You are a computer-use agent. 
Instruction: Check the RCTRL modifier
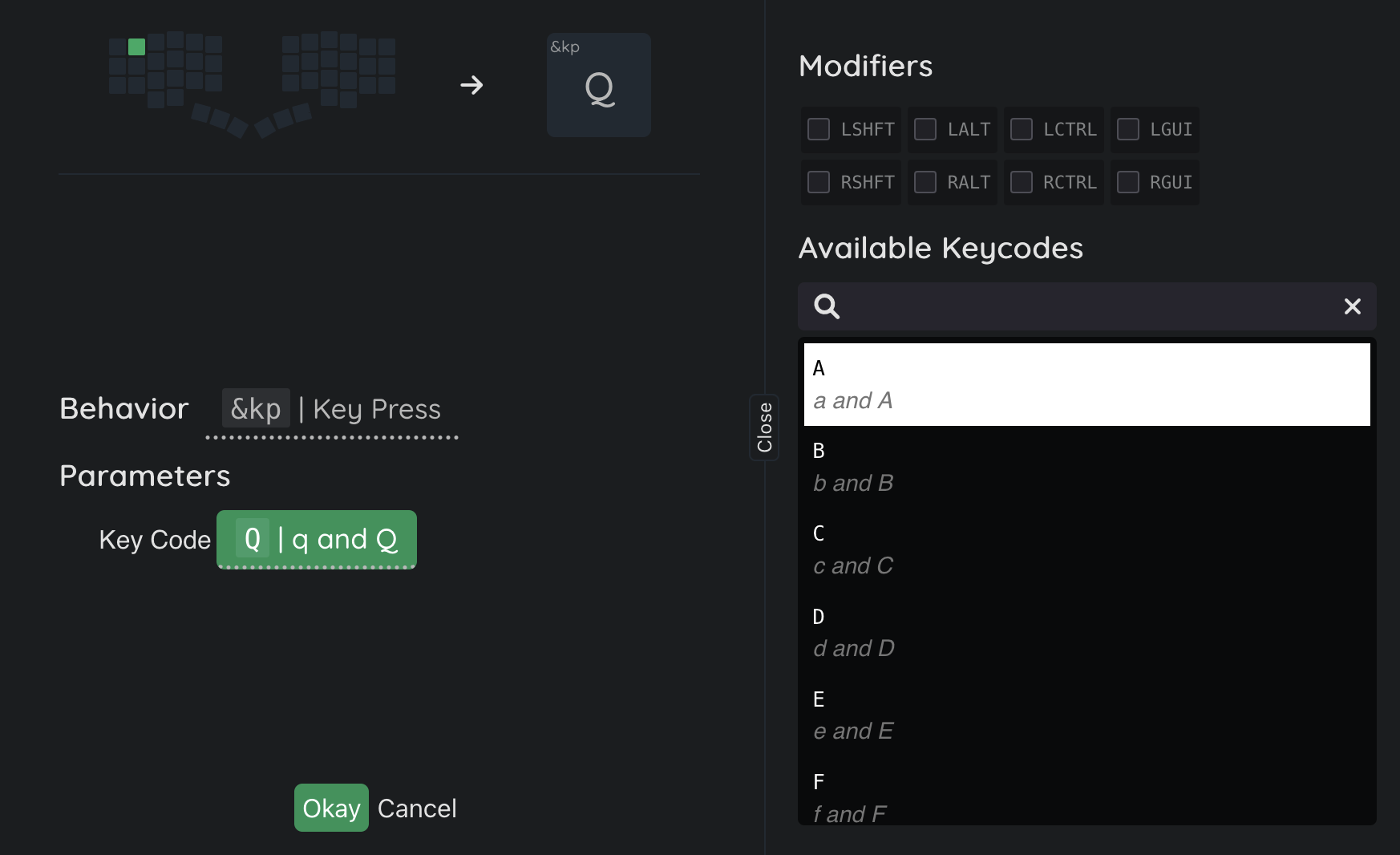pyautogui.click(x=1022, y=182)
